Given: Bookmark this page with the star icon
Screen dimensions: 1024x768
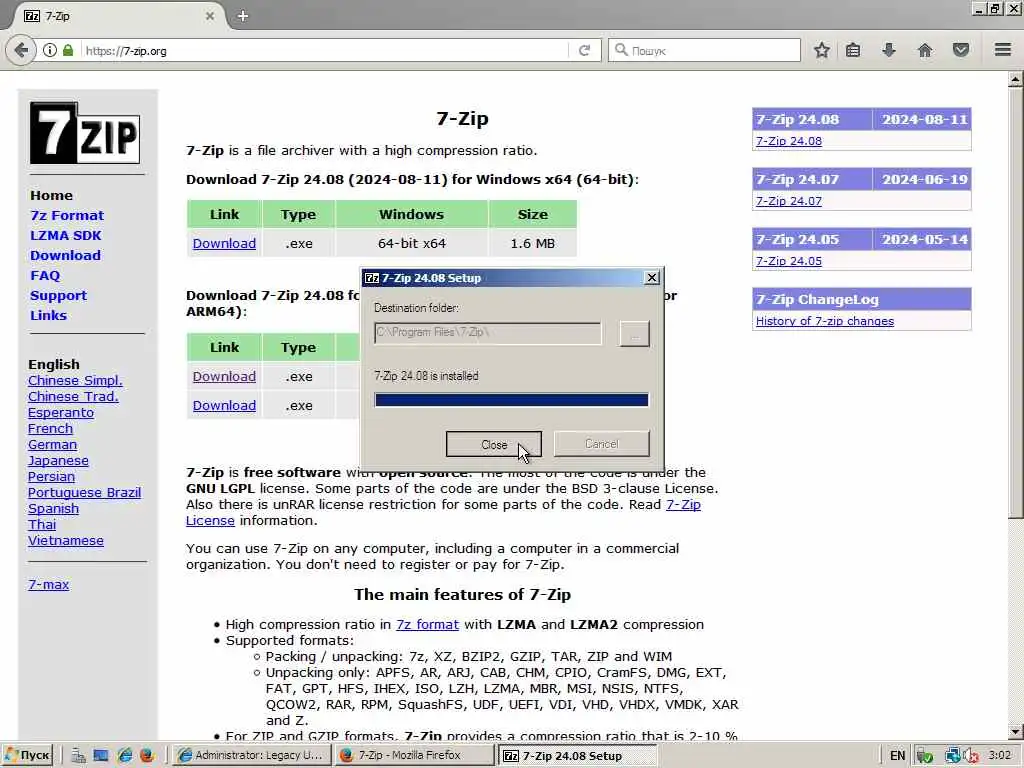Looking at the screenshot, I should pyautogui.click(x=822, y=50).
